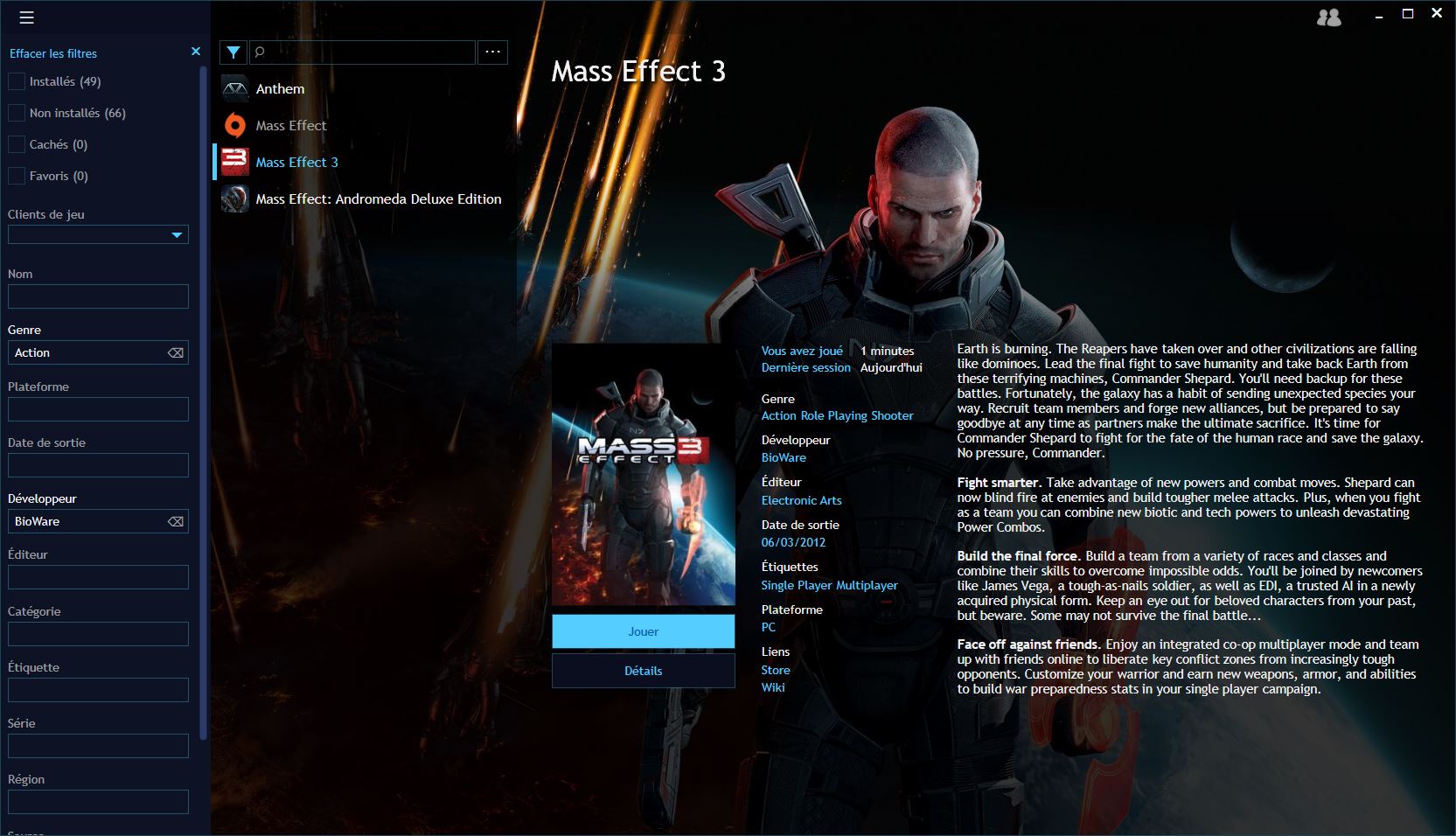The image size is (1456, 836).
Task: Click the Role Playing genre link
Action: pyautogui.click(x=833, y=415)
